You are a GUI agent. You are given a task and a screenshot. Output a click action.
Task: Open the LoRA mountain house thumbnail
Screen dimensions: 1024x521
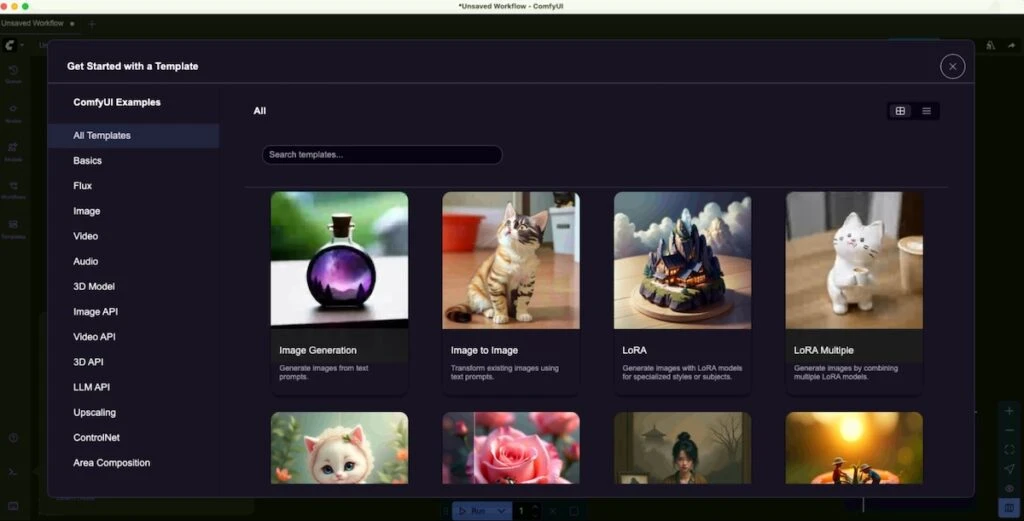tap(682, 260)
